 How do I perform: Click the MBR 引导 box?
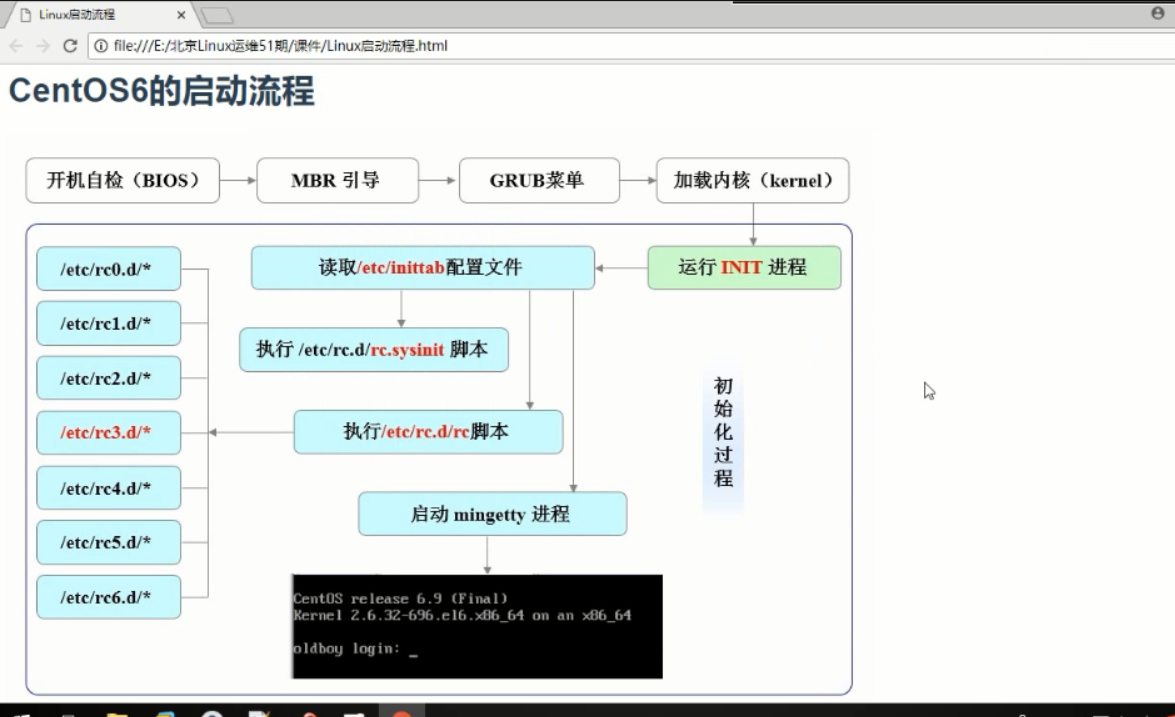(337, 181)
